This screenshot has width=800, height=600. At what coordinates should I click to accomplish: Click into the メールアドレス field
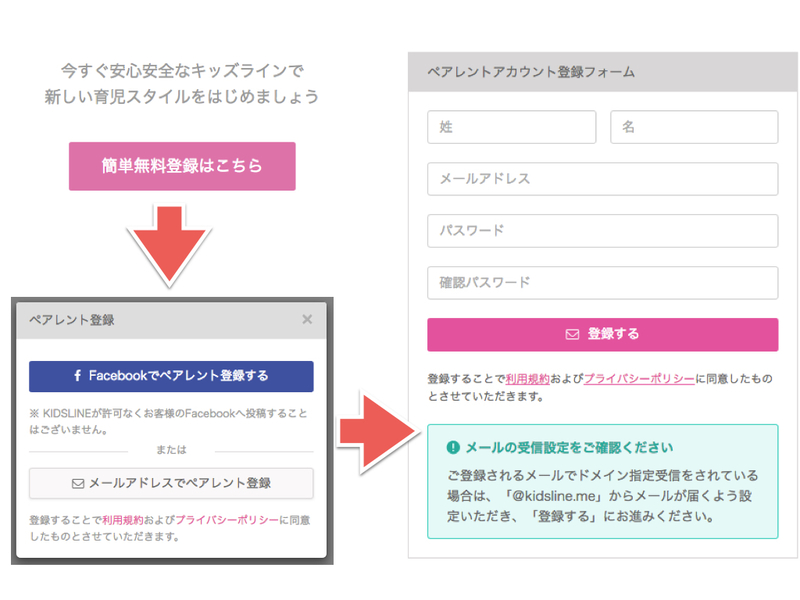[603, 179]
